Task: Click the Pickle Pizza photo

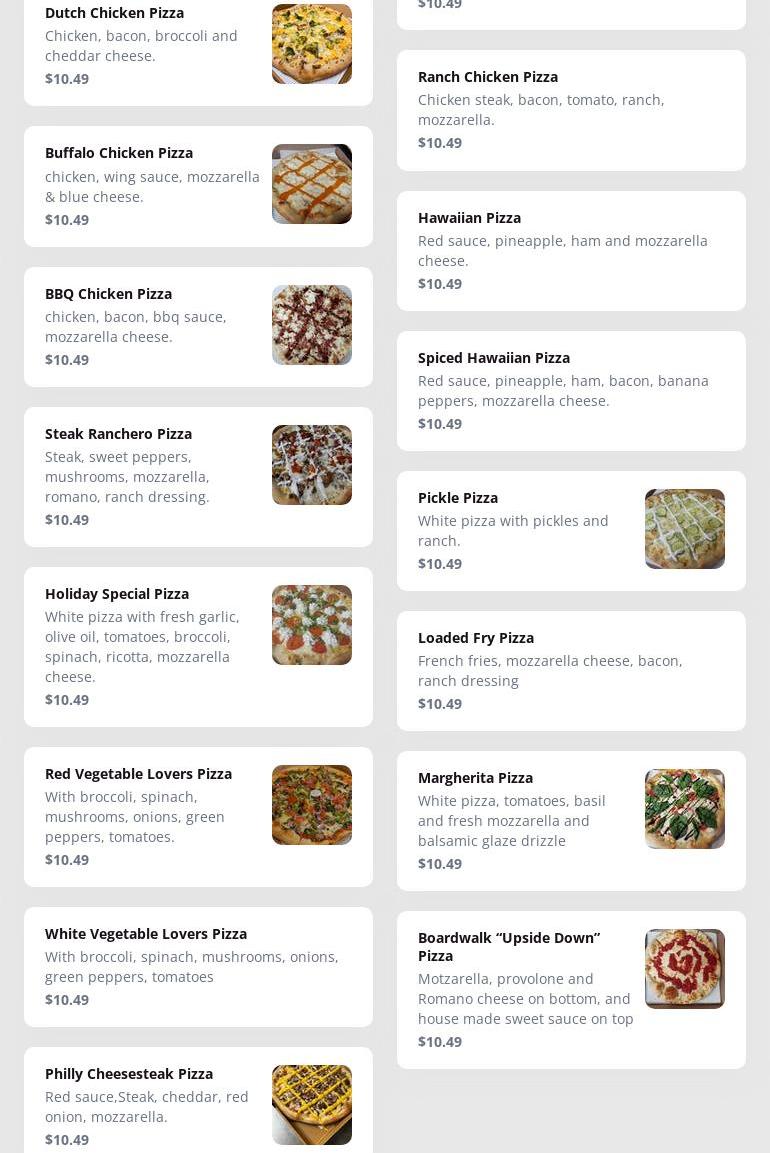Action: tap(684, 529)
